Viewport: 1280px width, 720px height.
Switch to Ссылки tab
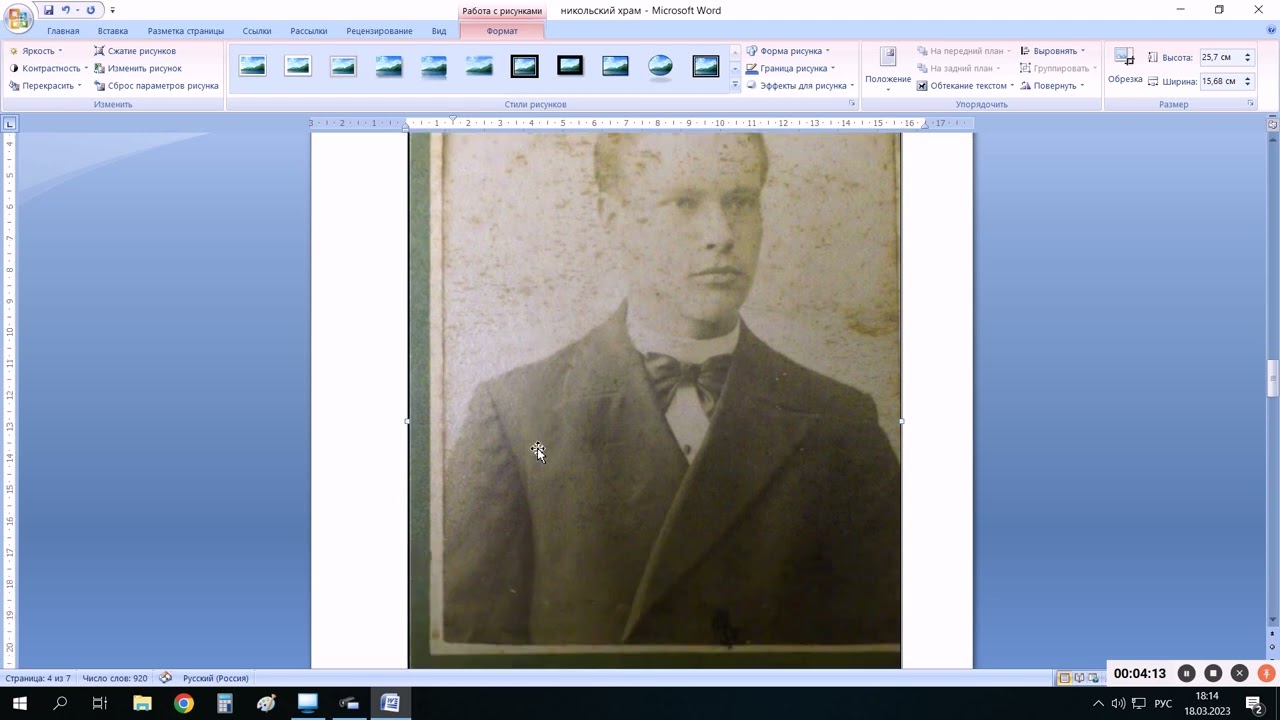(257, 31)
